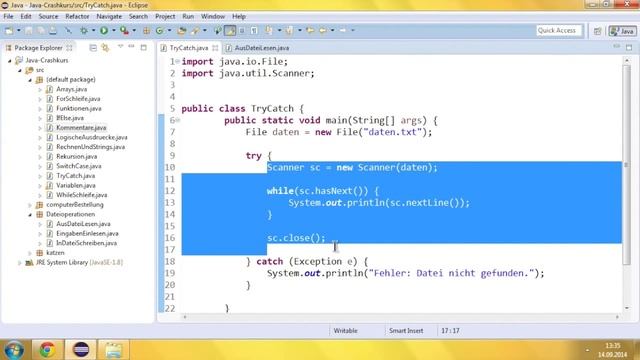
Task: Click the Run Last Tool icon
Action: (x=124, y=31)
